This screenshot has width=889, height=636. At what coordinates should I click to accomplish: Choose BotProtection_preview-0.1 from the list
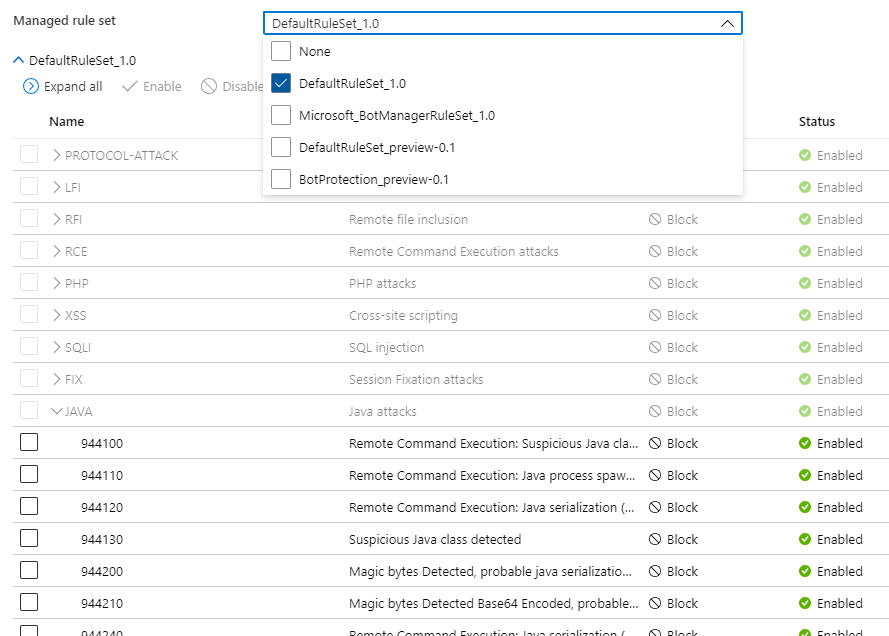374,179
